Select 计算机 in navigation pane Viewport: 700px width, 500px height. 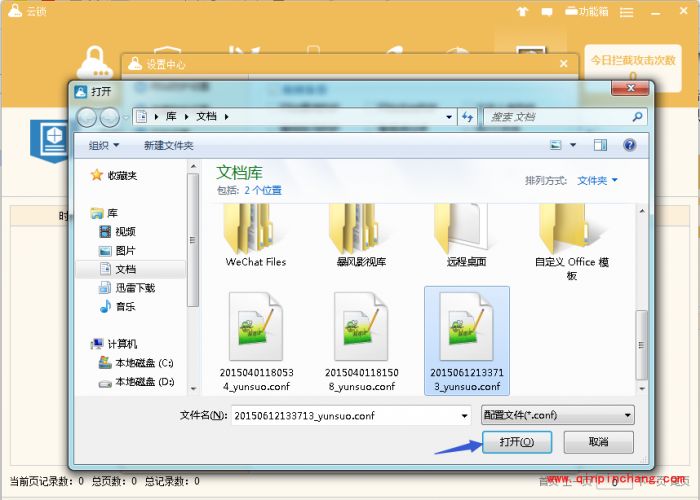coord(114,344)
